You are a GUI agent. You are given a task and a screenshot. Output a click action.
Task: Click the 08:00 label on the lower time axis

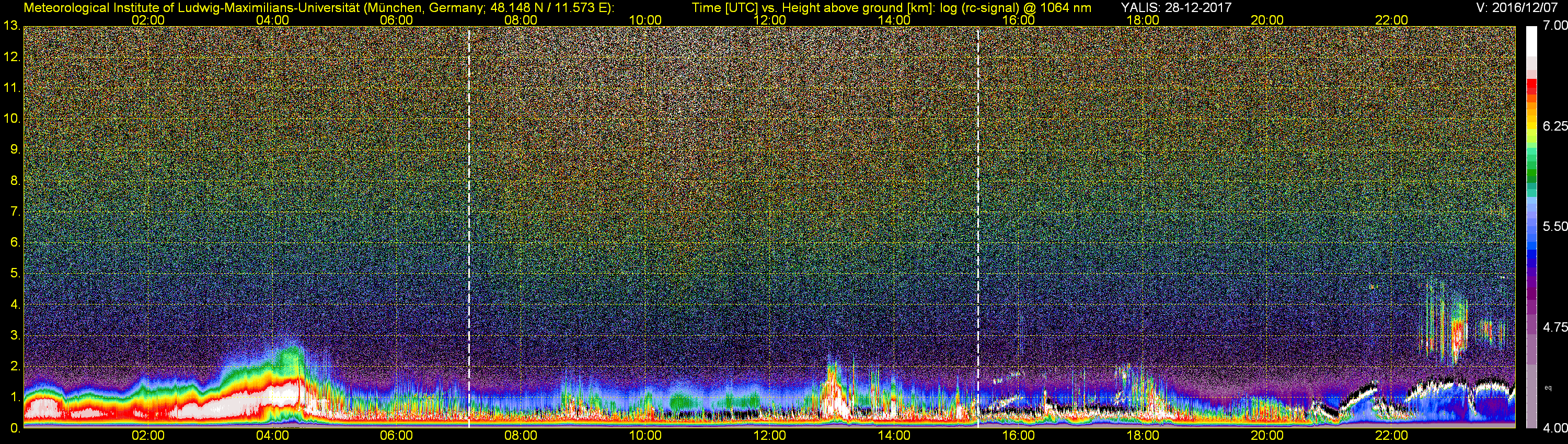tap(521, 436)
